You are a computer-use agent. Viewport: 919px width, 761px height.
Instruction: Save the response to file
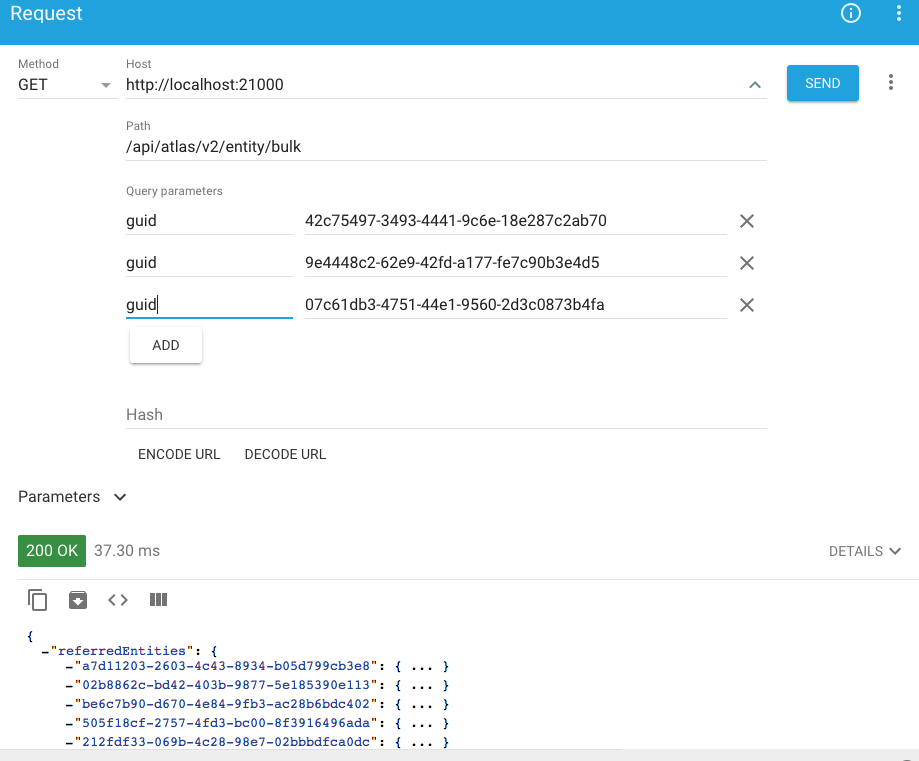pos(78,600)
